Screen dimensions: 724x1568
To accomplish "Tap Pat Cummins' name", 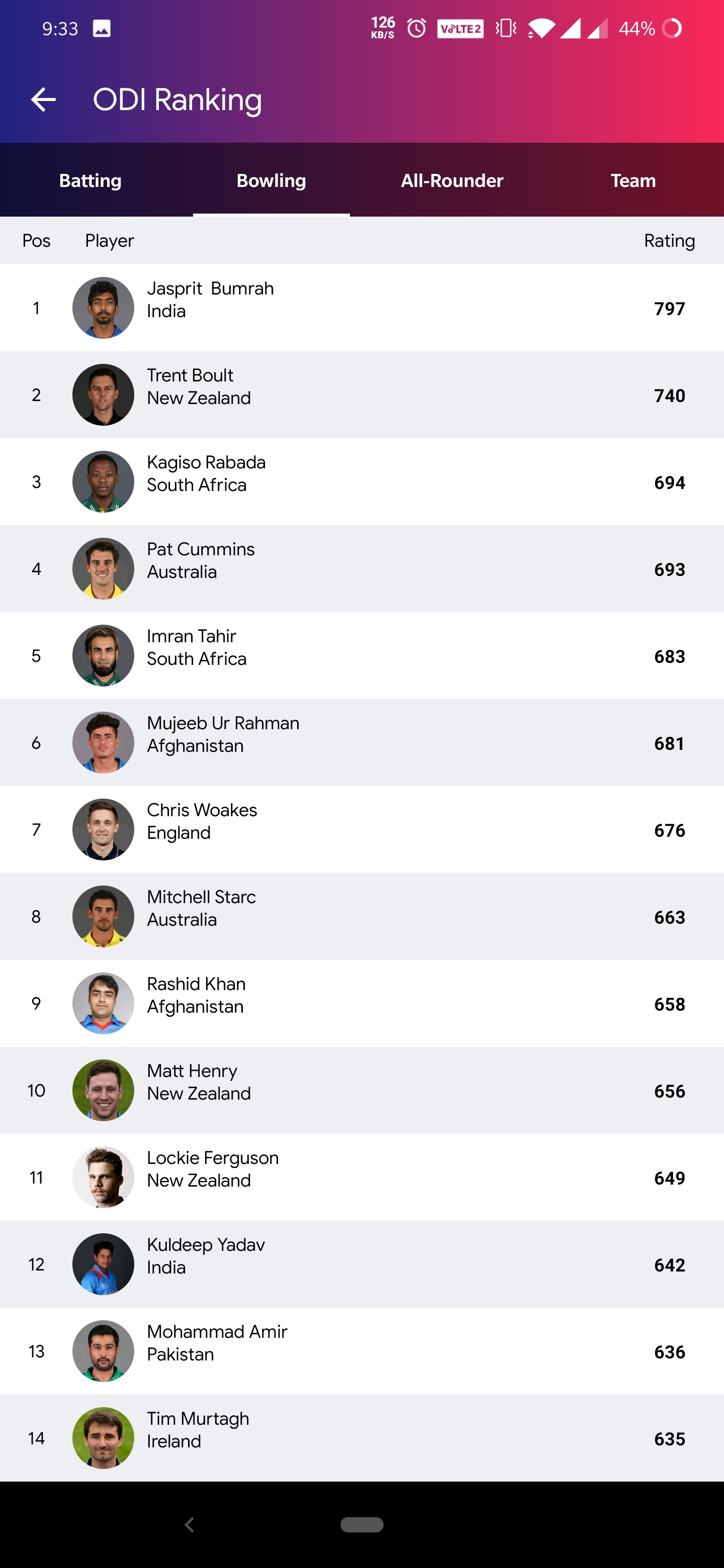I will point(200,550).
